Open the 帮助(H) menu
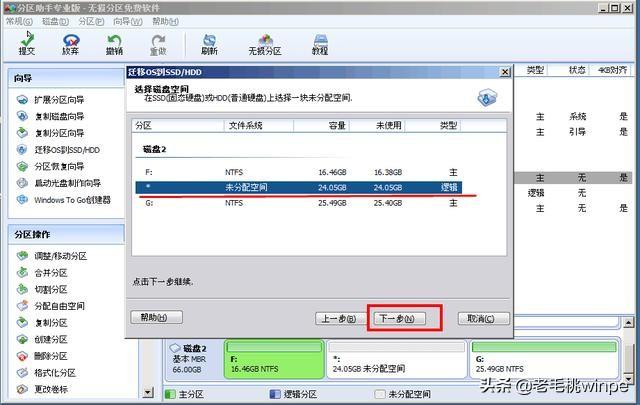The image size is (640, 405). [x=165, y=21]
